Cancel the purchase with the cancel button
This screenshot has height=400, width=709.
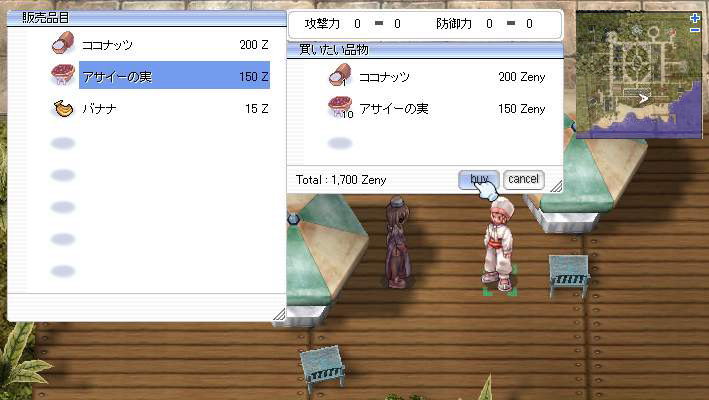pyautogui.click(x=524, y=179)
